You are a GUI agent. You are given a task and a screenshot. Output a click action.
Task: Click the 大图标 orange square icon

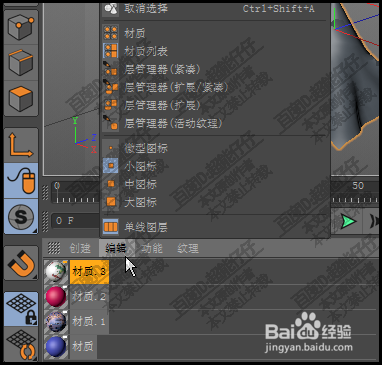(111, 202)
